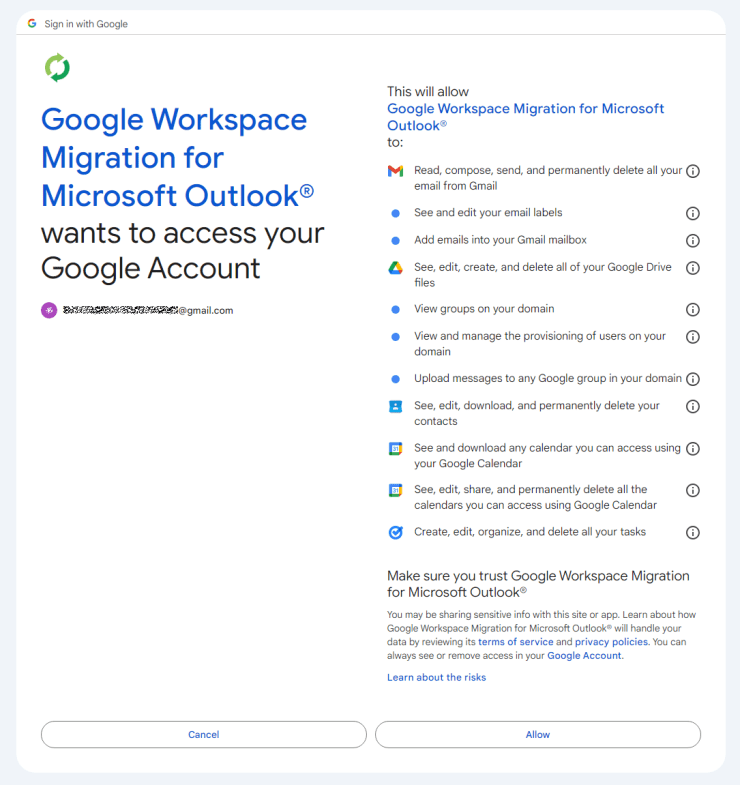The height and width of the screenshot is (785, 740).
Task: Click the Google Tasks checkmark icon
Action: (396, 532)
